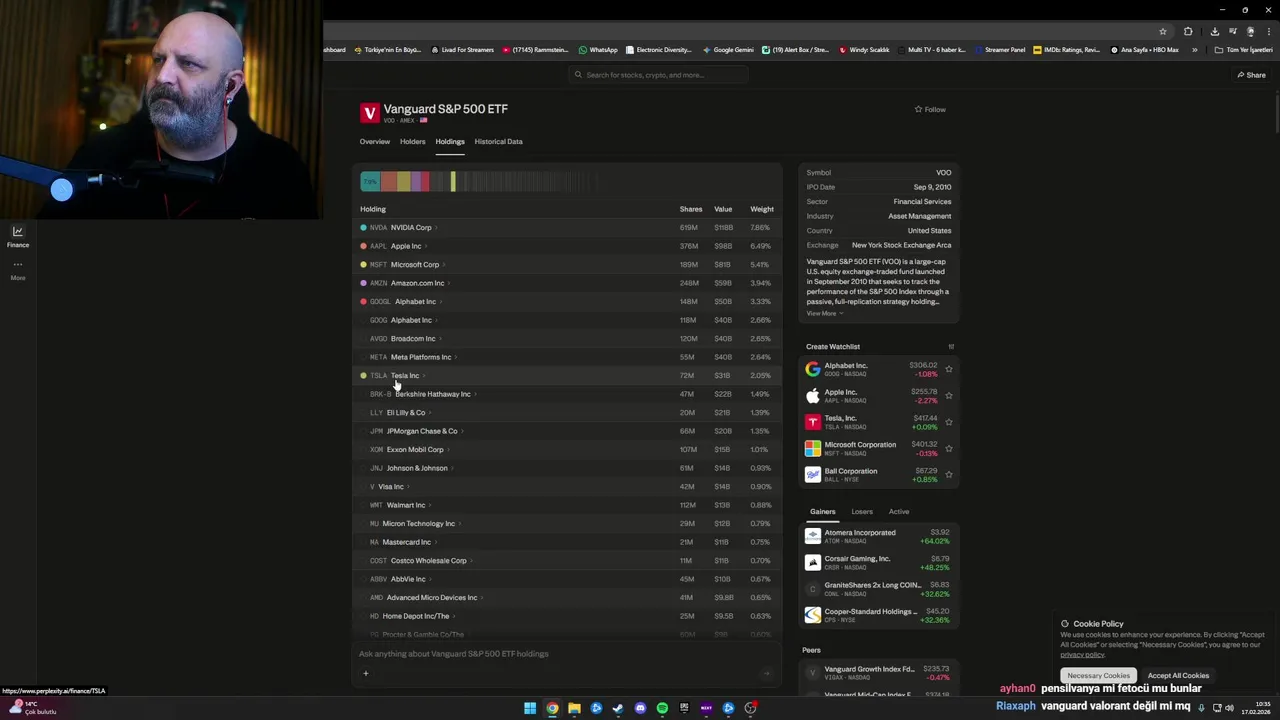Click the Corsair Gaming logo
Viewport: 1280px width, 720px height.
[x=813, y=562]
